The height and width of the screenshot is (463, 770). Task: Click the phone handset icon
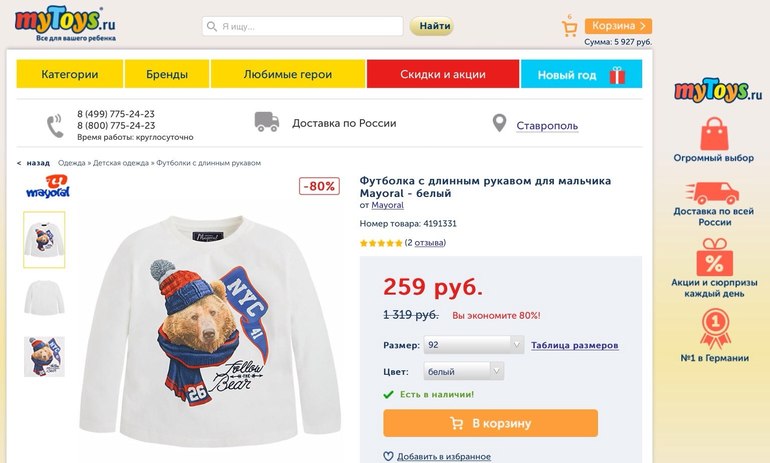pyautogui.click(x=55, y=126)
